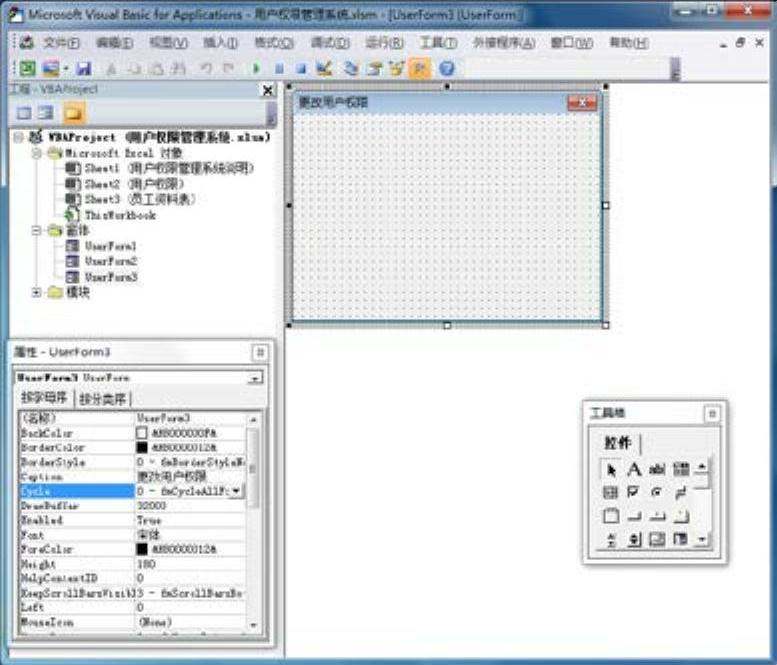Click View Object icon in project panel

click(x=46, y=112)
